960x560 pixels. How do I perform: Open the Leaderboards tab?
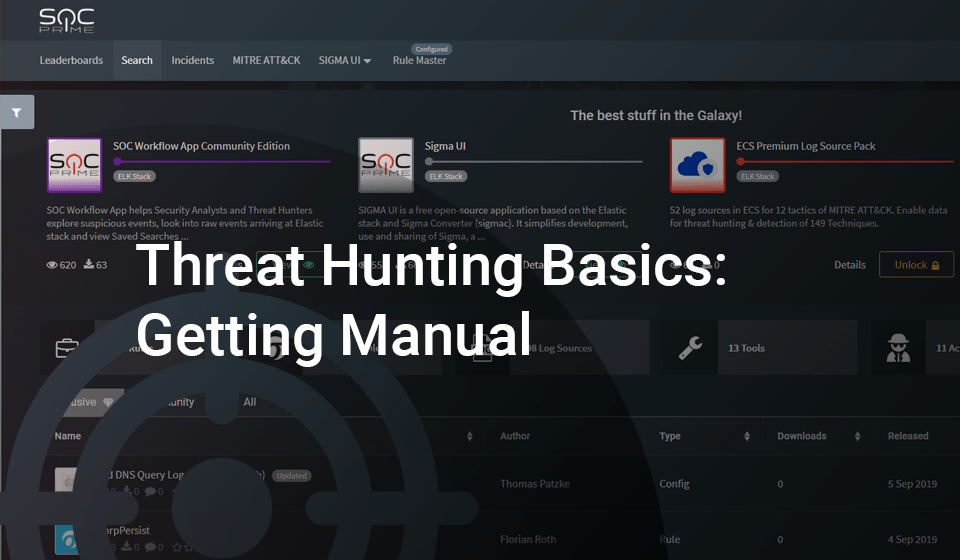(x=71, y=60)
